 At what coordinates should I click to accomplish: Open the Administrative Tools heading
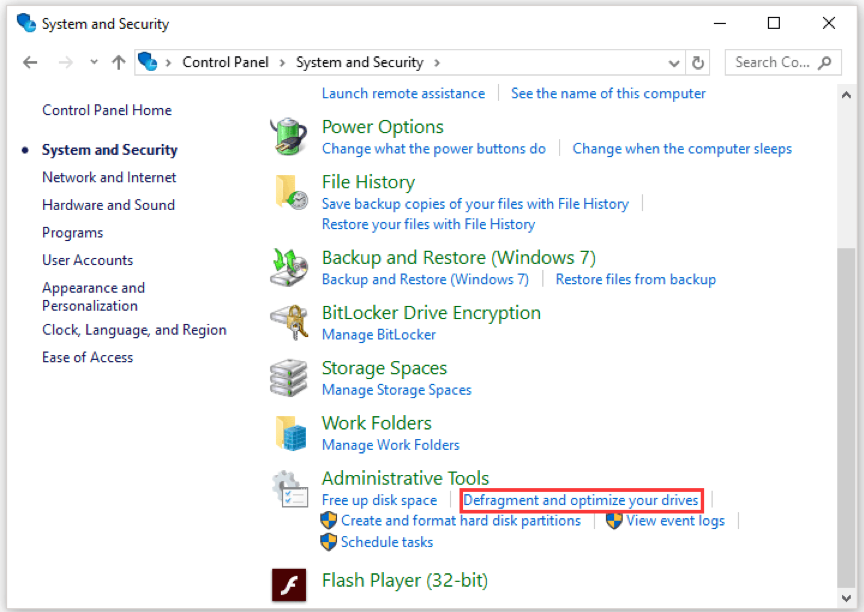pyautogui.click(x=406, y=478)
